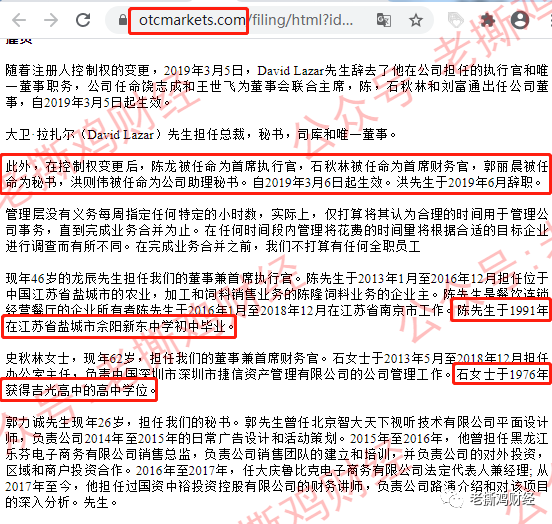Screen dimensions: 552x524
Task: Click text '史秋林女士，现年62岁'
Action: [70, 358]
